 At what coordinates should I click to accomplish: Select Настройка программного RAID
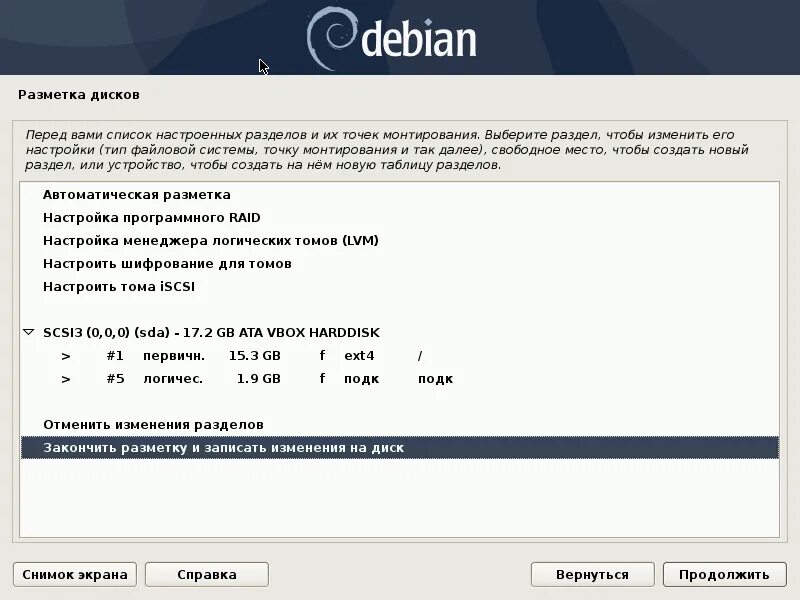click(x=400, y=218)
